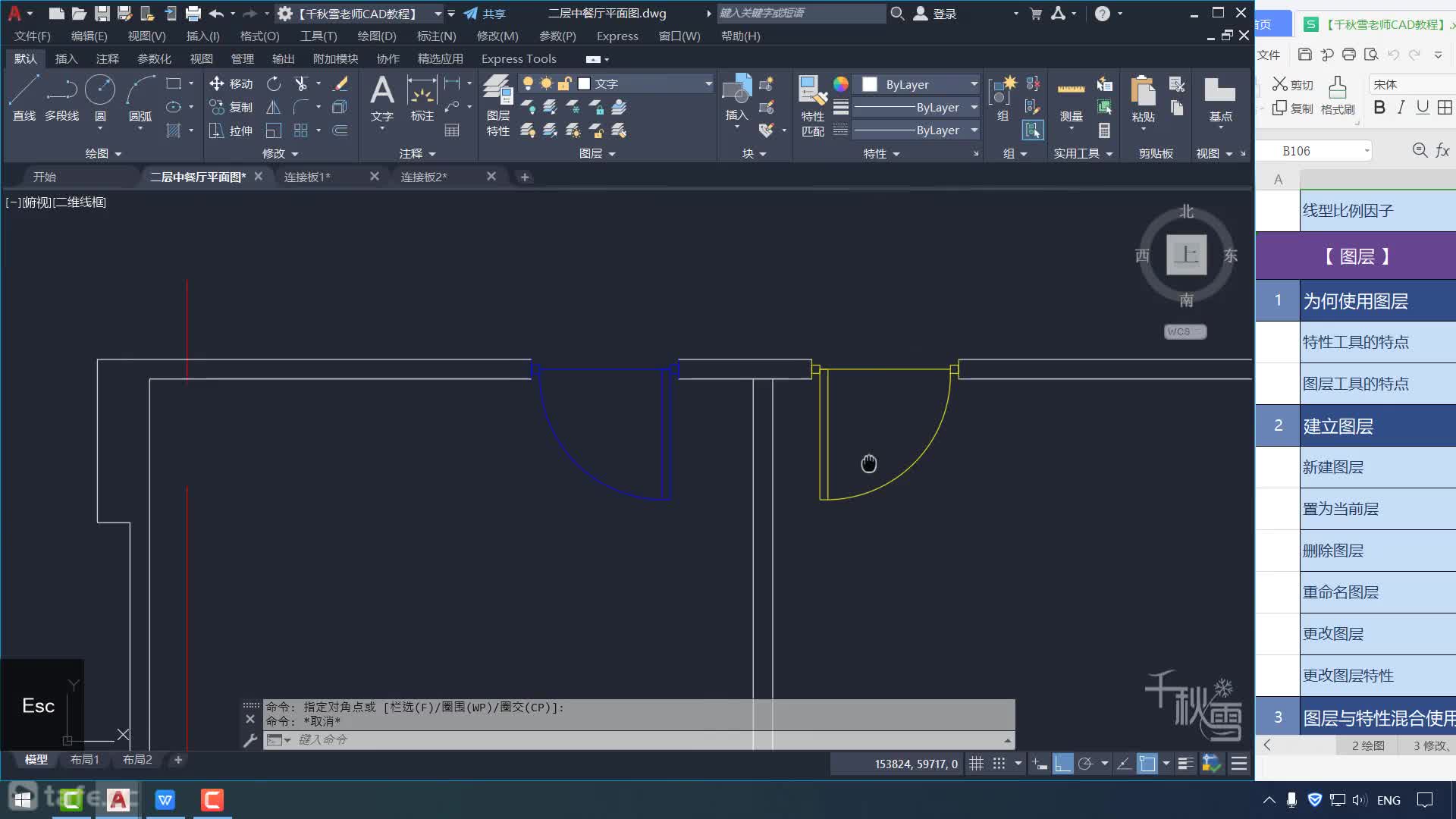This screenshot has width=1456, height=819.
Task: Switch to the 布局1 layout tab
Action: (84, 759)
